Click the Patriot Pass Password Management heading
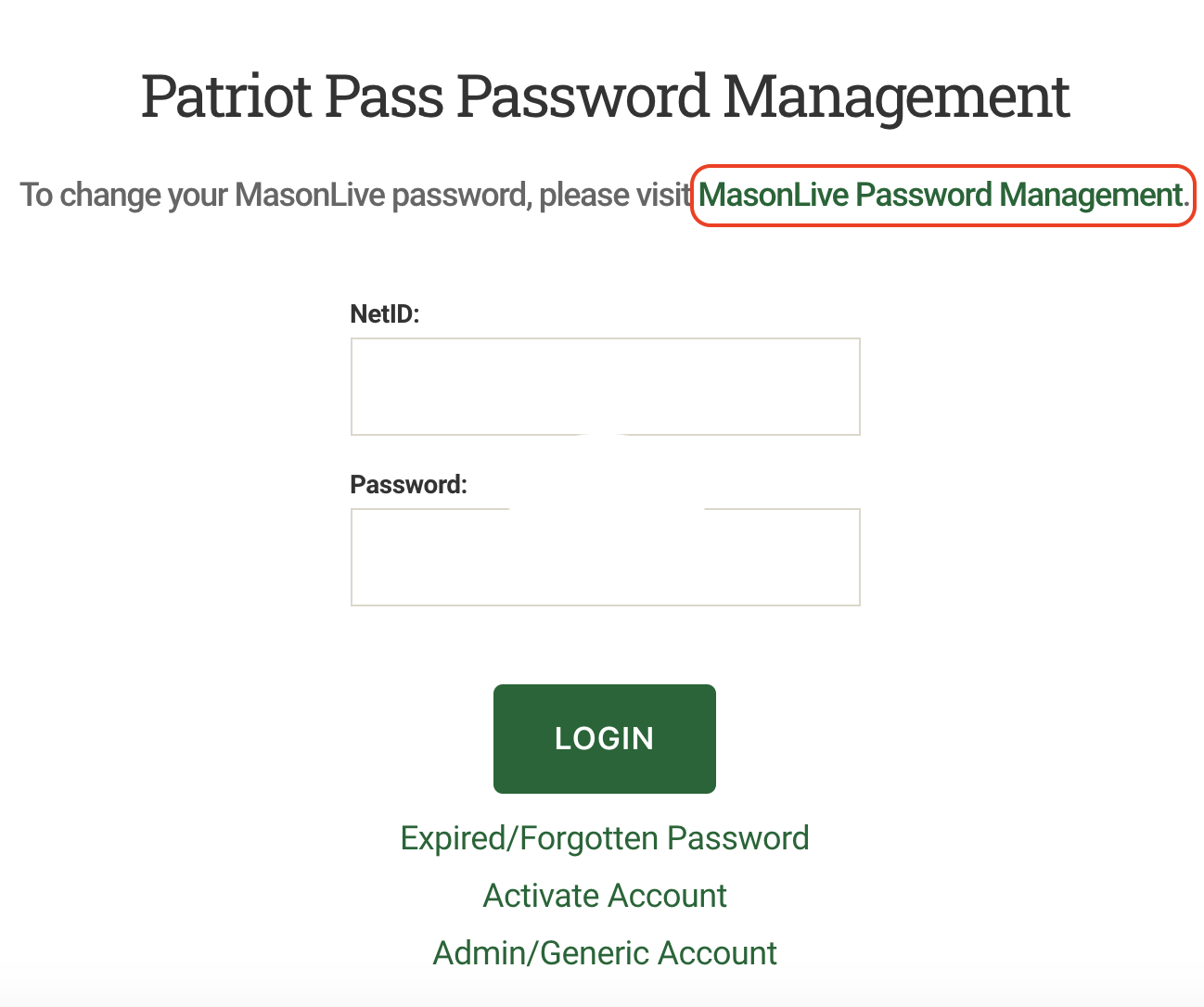Viewport: 1204px width, 1007px height. tap(604, 96)
